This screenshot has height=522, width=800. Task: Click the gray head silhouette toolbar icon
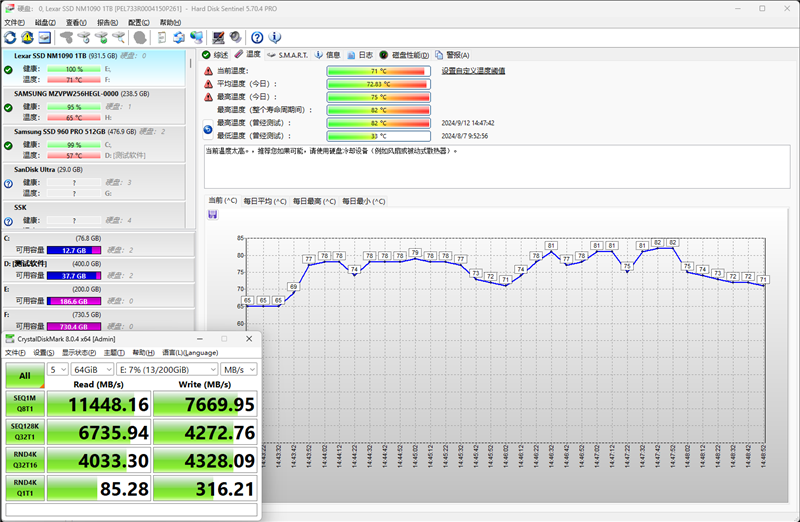(140, 37)
